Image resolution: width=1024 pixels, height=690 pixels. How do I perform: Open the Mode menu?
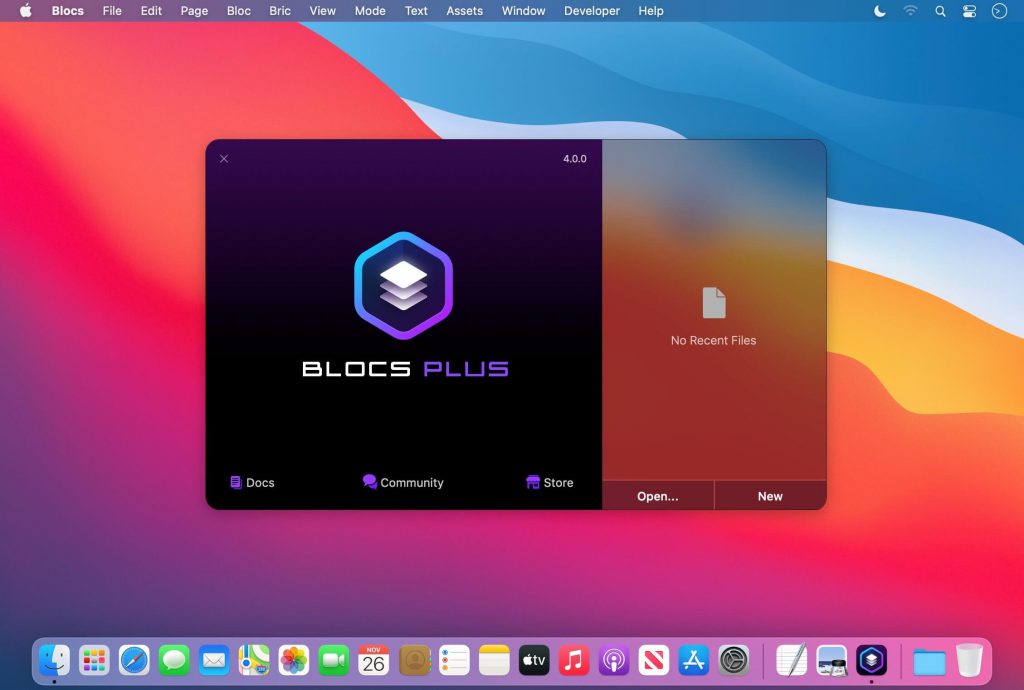point(370,11)
